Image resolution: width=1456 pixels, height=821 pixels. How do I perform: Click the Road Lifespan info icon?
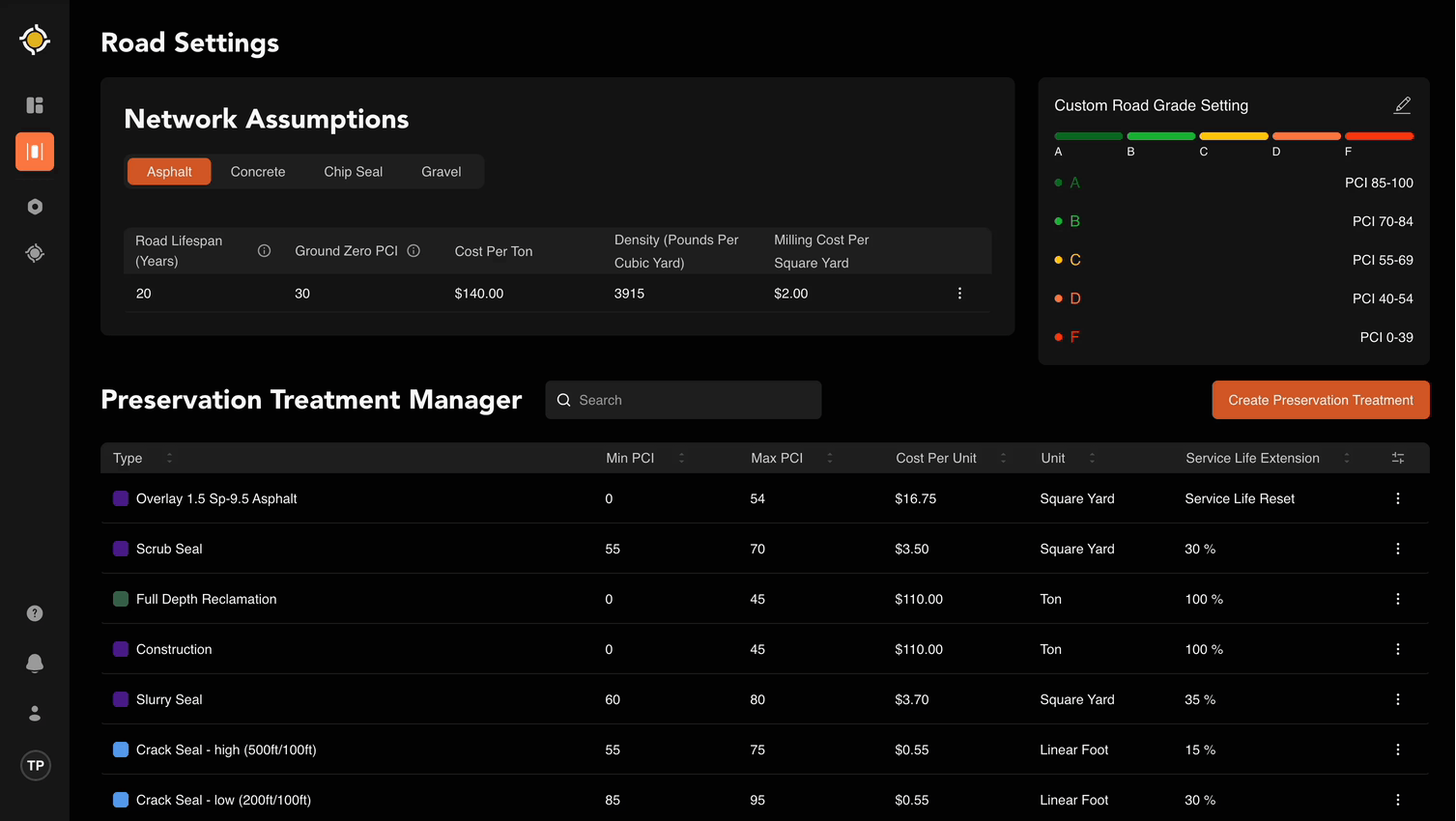coord(264,251)
